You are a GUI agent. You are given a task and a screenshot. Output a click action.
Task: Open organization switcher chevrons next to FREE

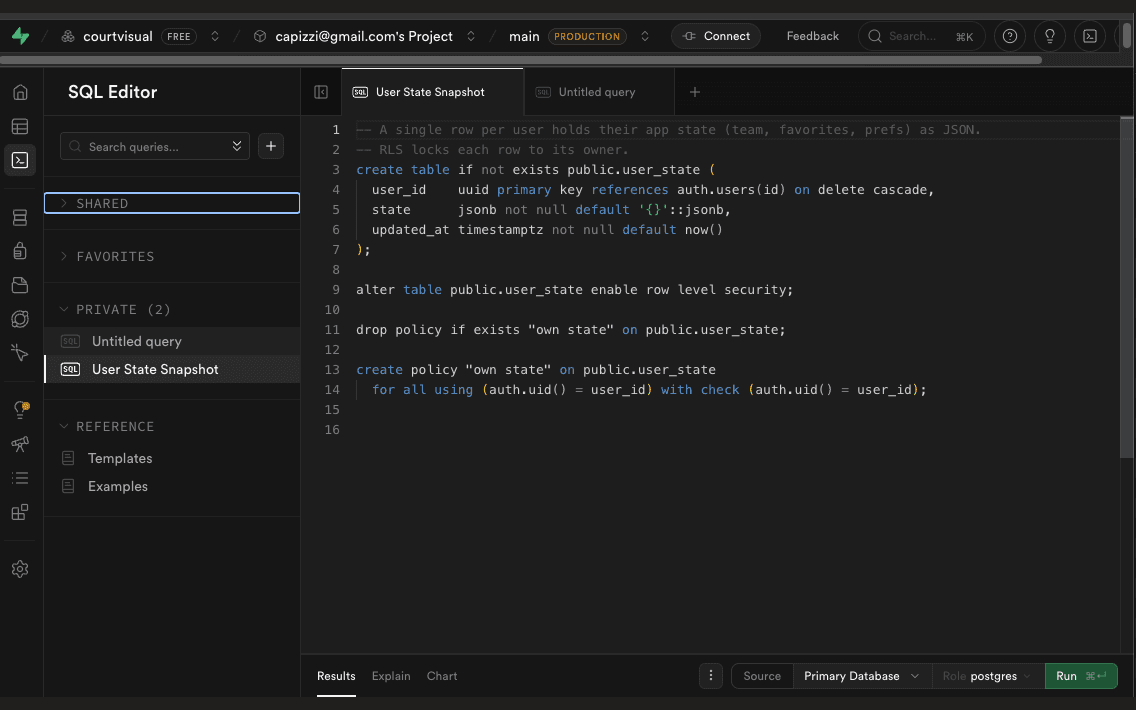215,36
